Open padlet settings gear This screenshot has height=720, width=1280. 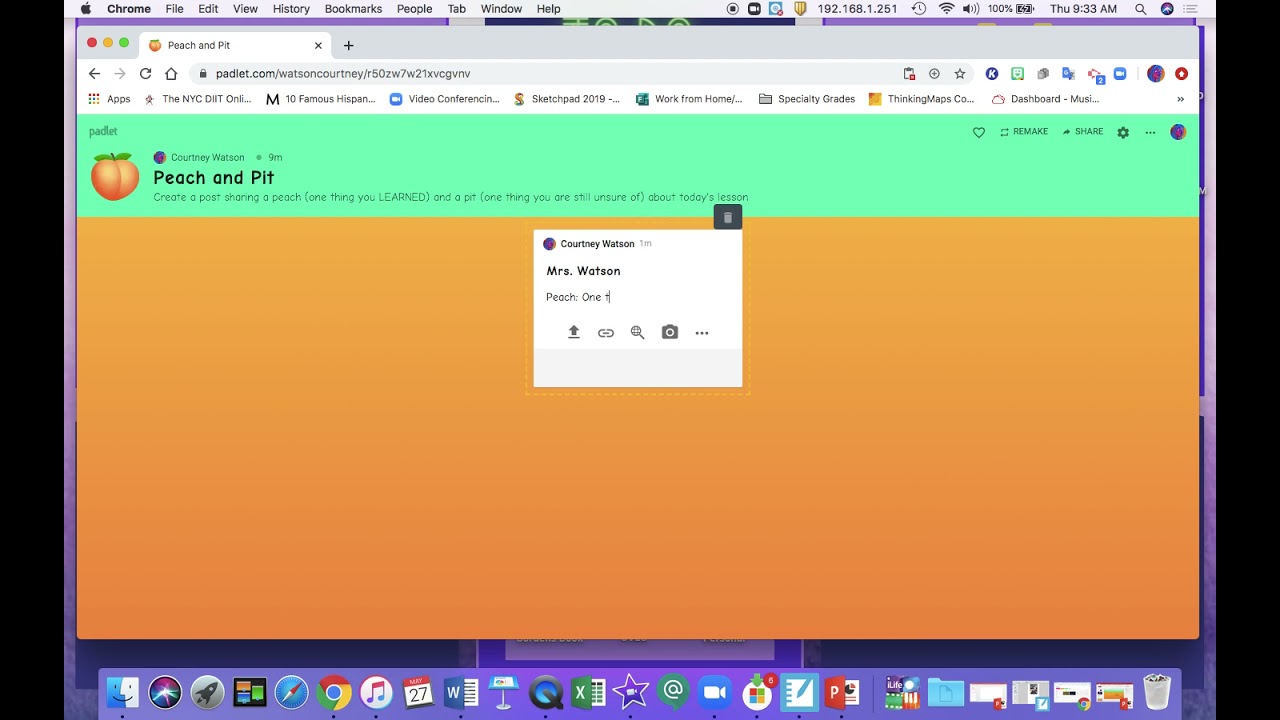pos(1123,132)
